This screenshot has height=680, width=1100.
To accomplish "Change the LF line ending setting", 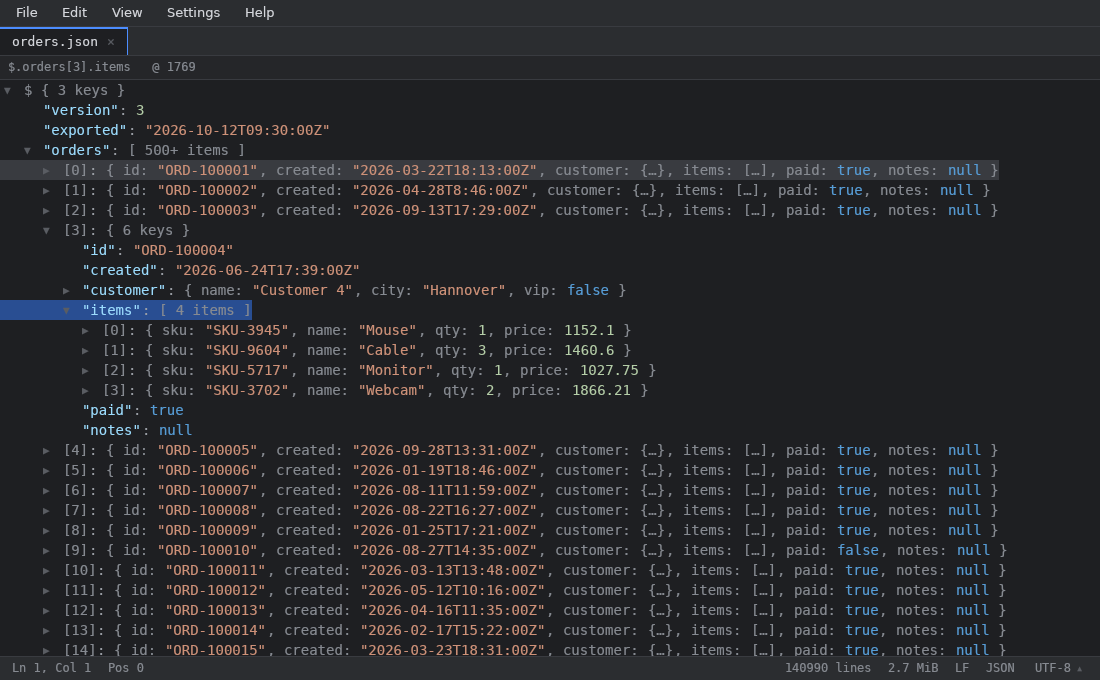I will [962, 668].
